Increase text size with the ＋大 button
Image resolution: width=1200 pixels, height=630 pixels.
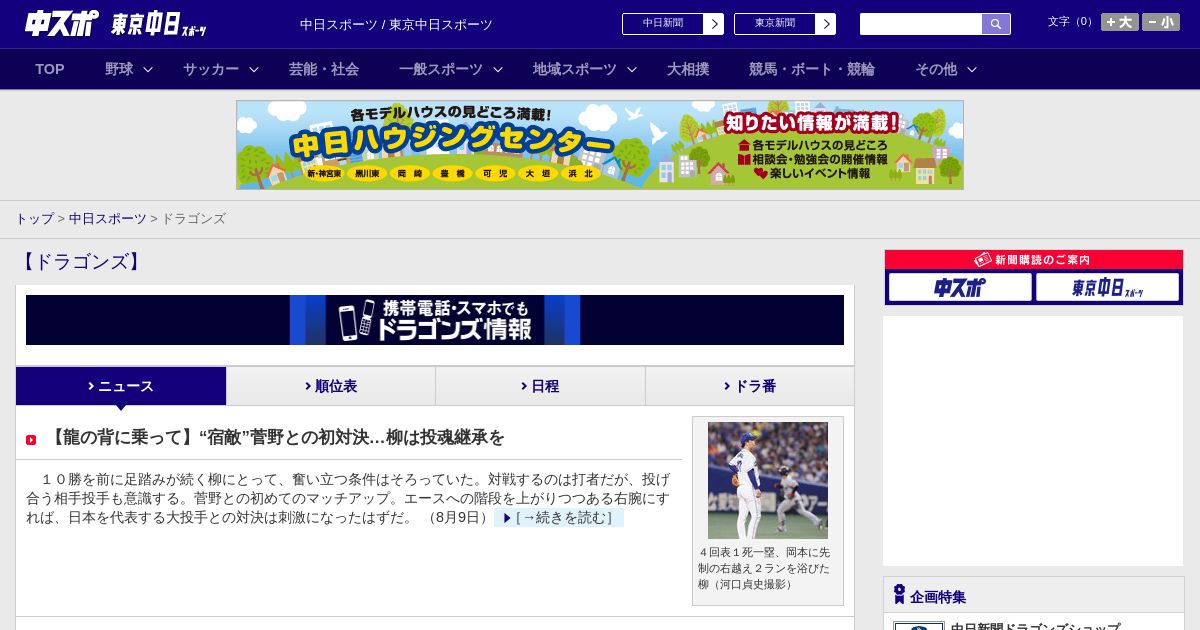tap(1119, 22)
